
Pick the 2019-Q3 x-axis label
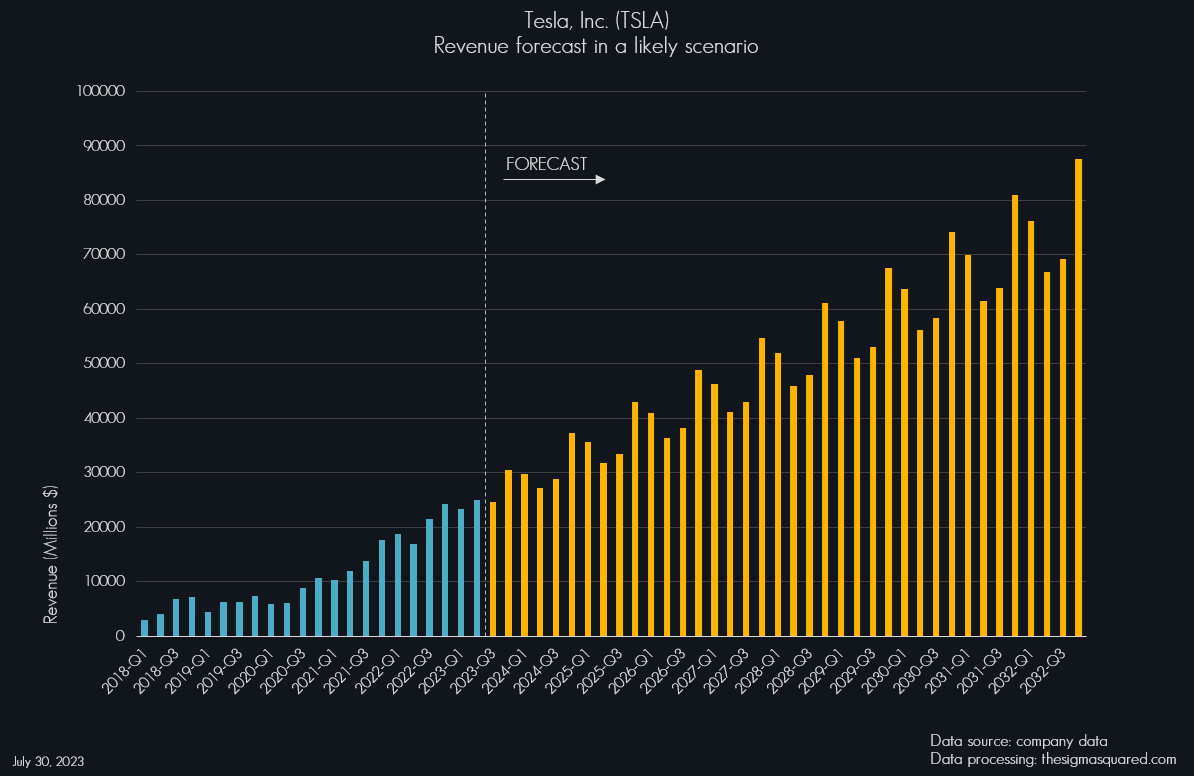(x=220, y=669)
